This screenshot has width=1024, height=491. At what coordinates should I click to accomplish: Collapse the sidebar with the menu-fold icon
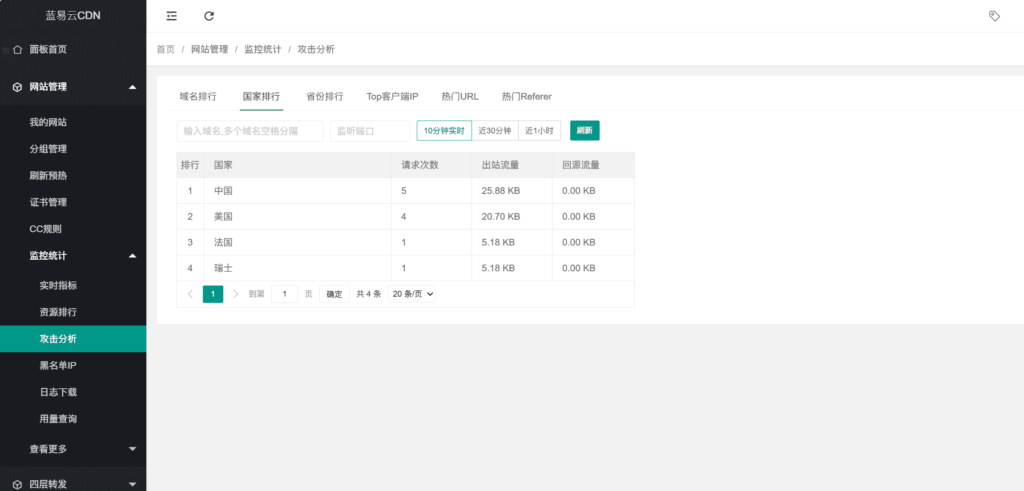point(172,16)
